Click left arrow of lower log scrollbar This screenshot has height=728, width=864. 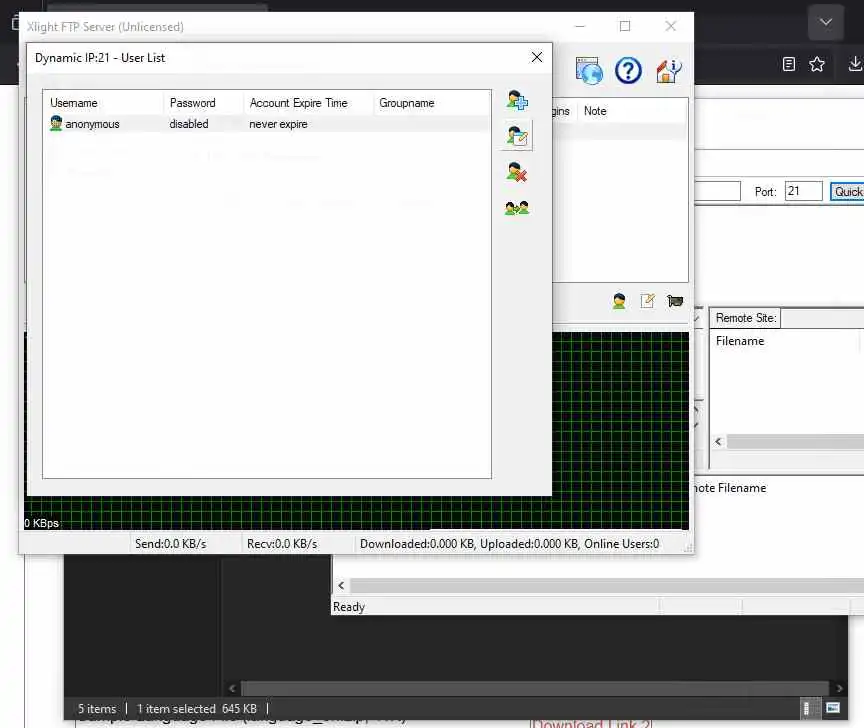(341, 585)
